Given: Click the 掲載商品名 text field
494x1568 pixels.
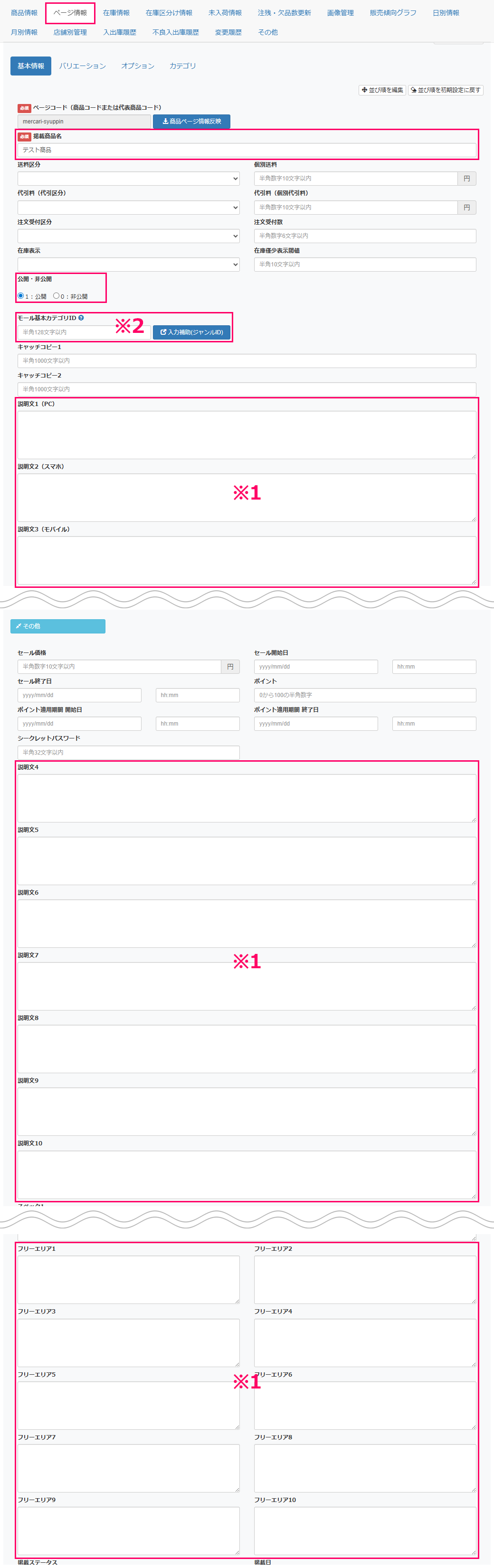Looking at the screenshot, I should click(247, 151).
